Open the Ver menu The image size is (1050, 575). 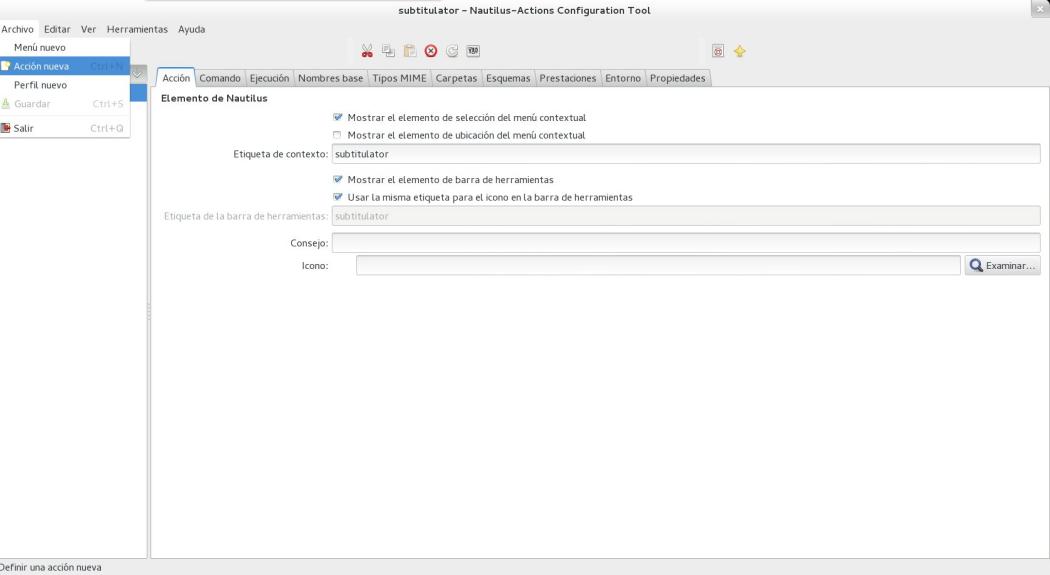[88, 29]
